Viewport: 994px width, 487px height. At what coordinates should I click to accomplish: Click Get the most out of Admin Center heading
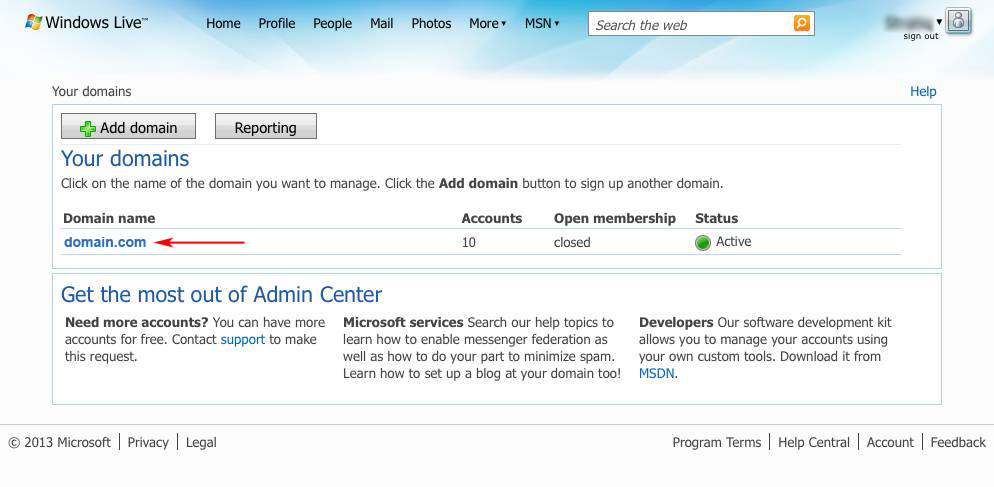(221, 295)
